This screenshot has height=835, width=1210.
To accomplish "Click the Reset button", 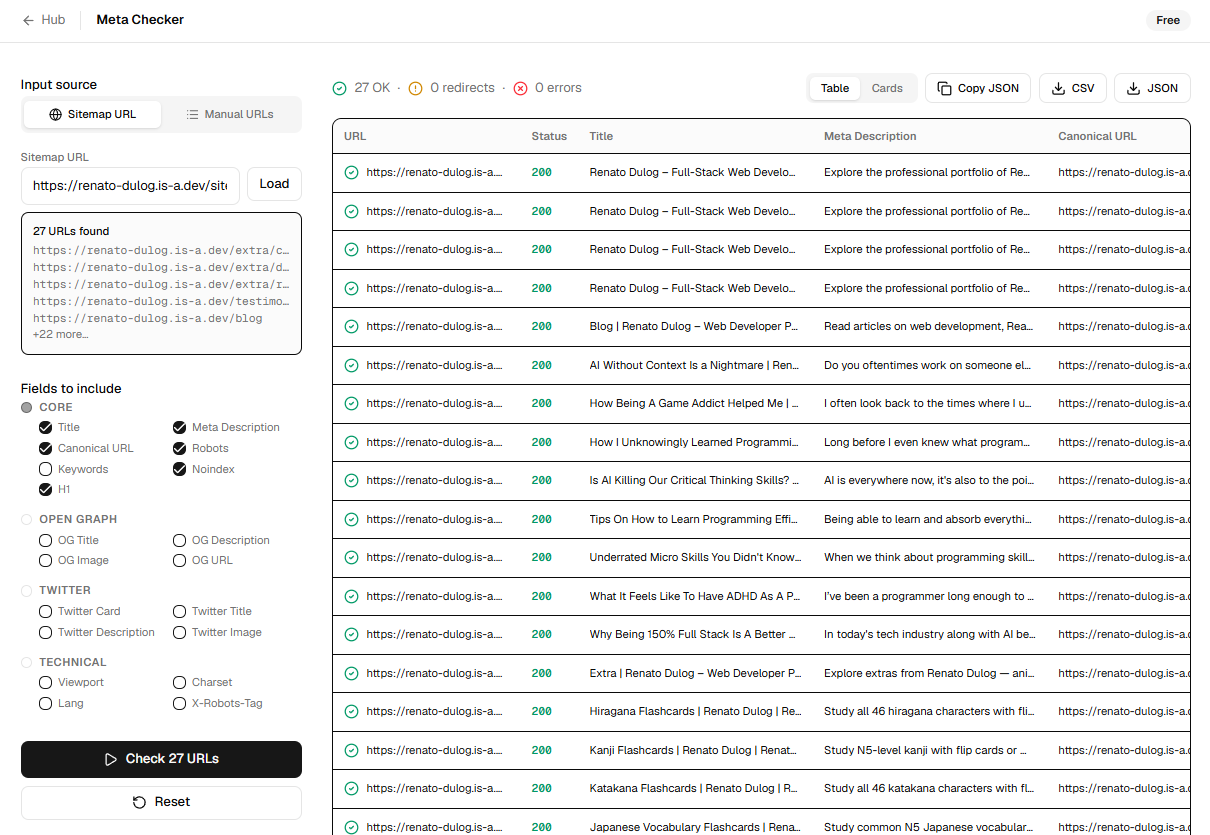I will pos(161,802).
